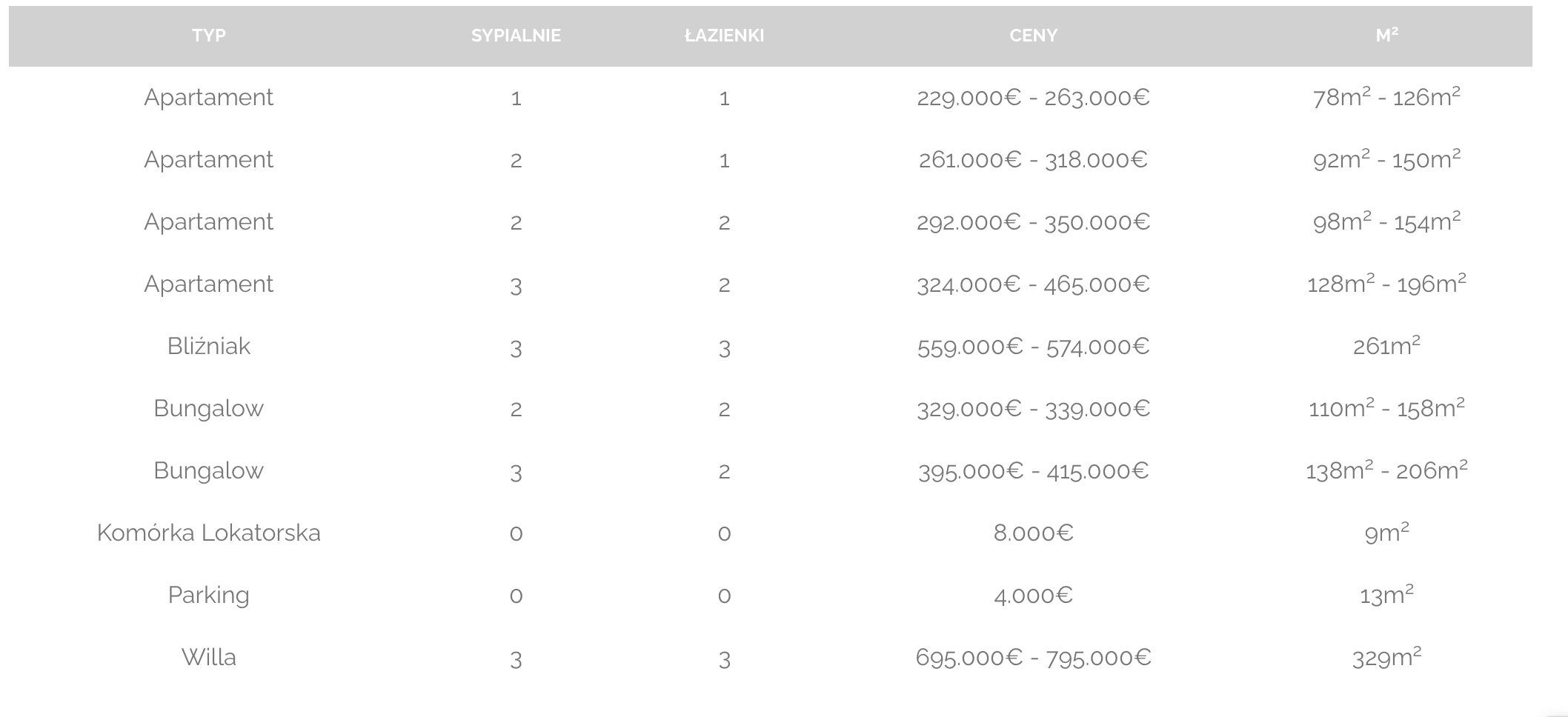Click the Bliźniak row type

coord(209,346)
